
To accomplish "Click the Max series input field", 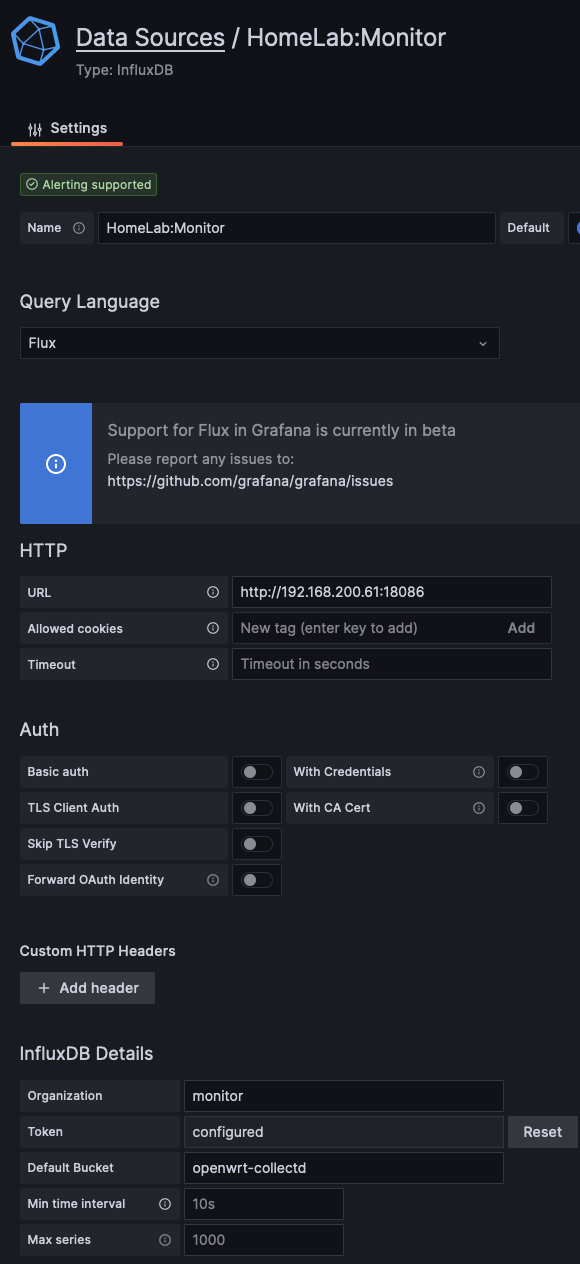I will tap(264, 1240).
